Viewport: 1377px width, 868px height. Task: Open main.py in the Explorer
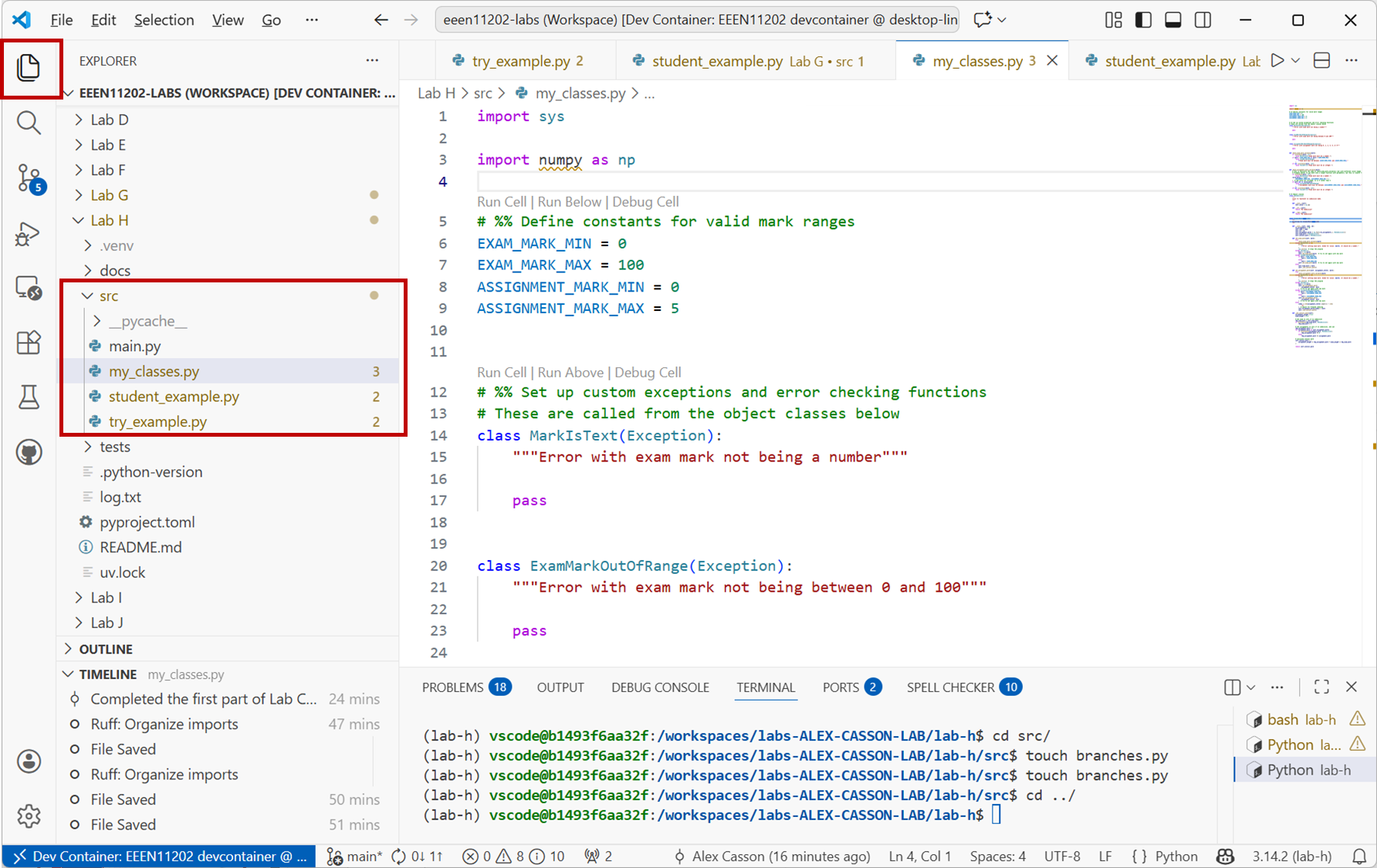(135, 346)
